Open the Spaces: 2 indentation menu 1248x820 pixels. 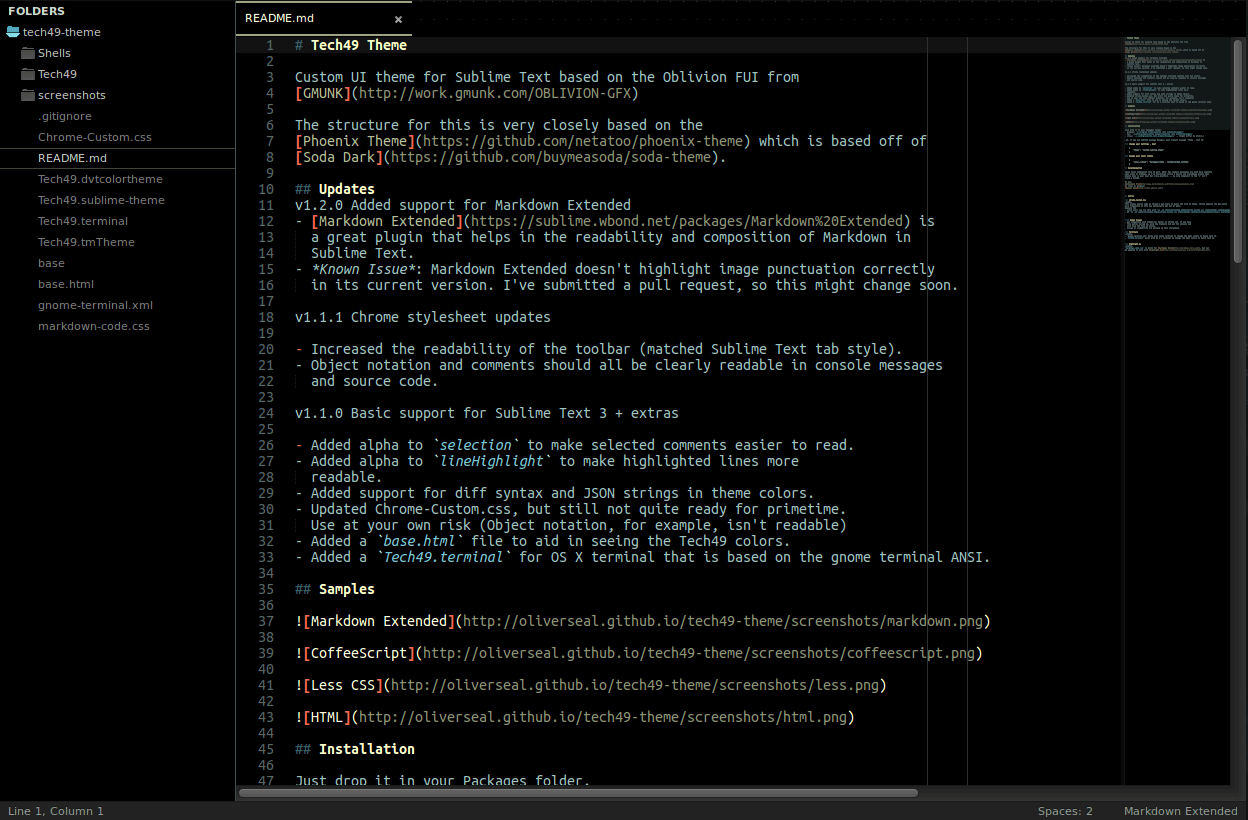coord(1065,811)
